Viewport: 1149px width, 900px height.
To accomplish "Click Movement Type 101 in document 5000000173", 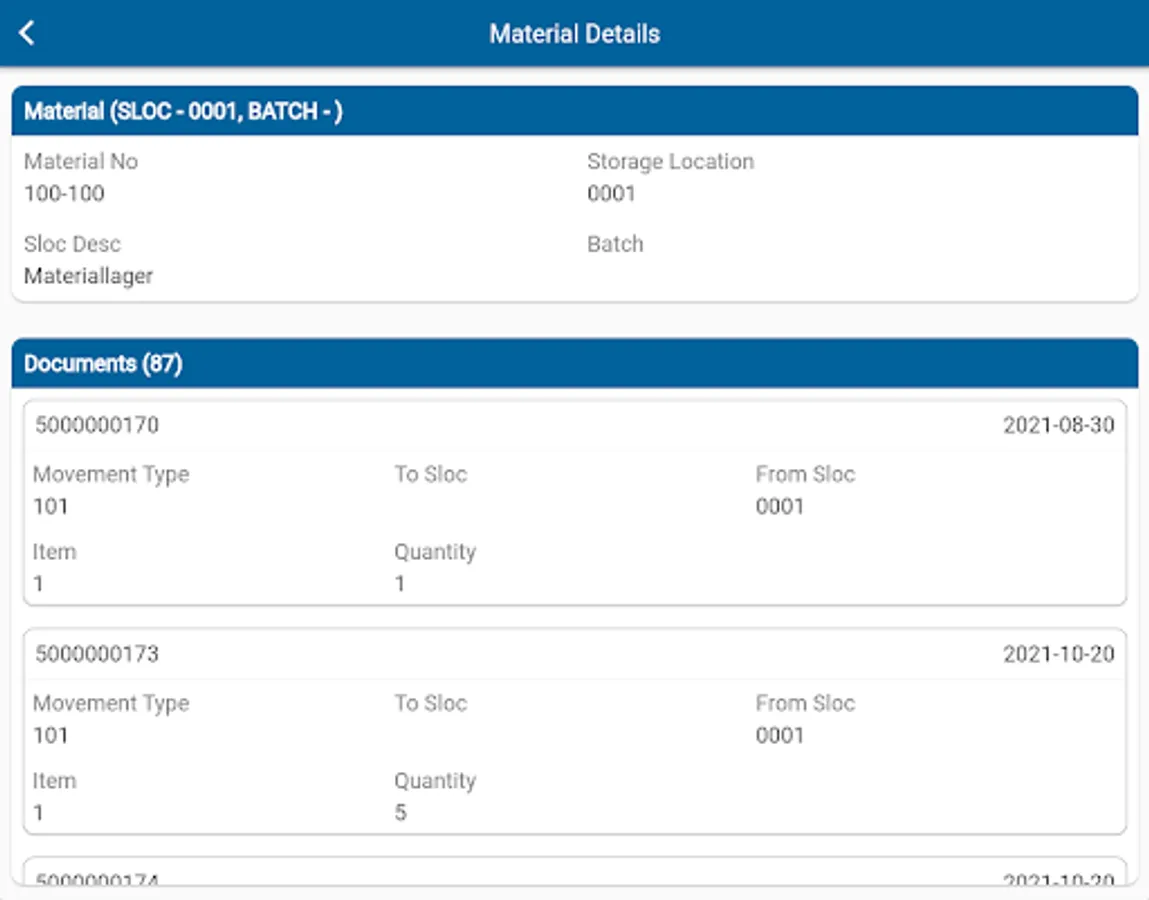I will tap(51, 735).
